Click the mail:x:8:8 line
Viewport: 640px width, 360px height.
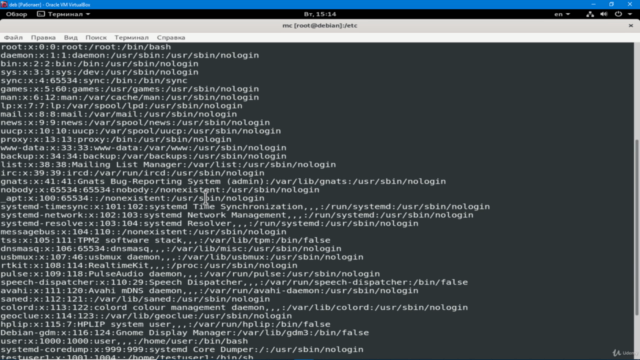tap(119, 114)
